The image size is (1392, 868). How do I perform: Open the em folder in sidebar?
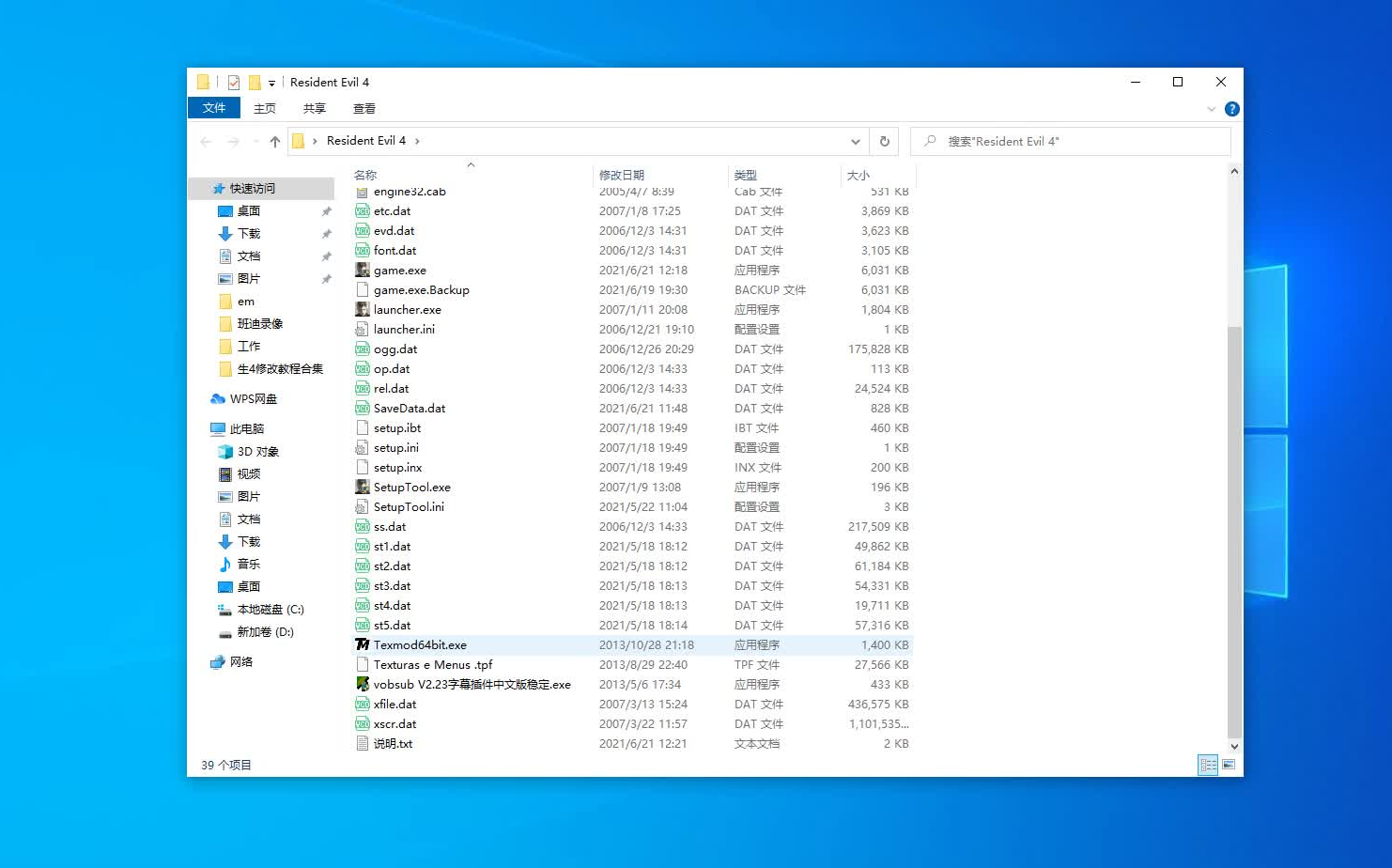click(x=245, y=301)
